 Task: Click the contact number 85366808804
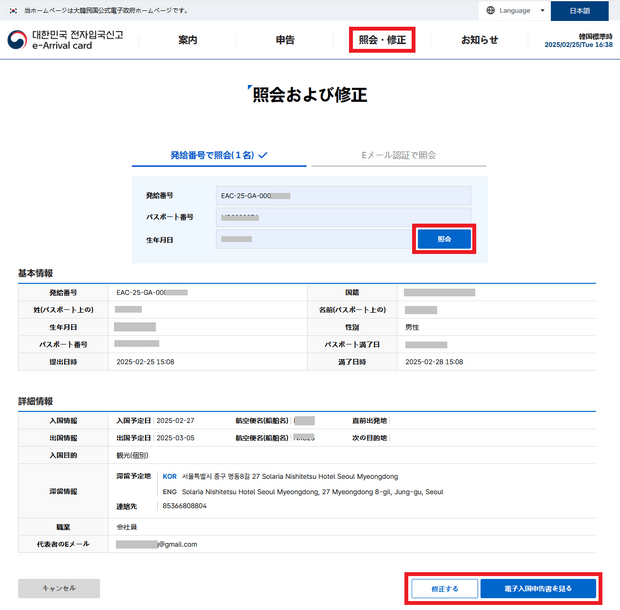(x=185, y=506)
